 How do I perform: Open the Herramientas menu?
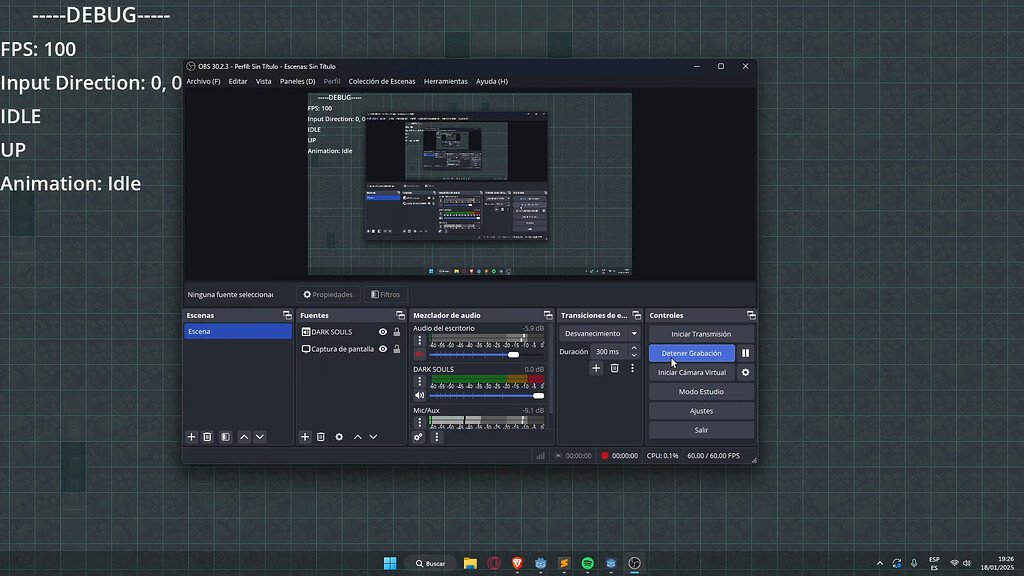click(445, 81)
